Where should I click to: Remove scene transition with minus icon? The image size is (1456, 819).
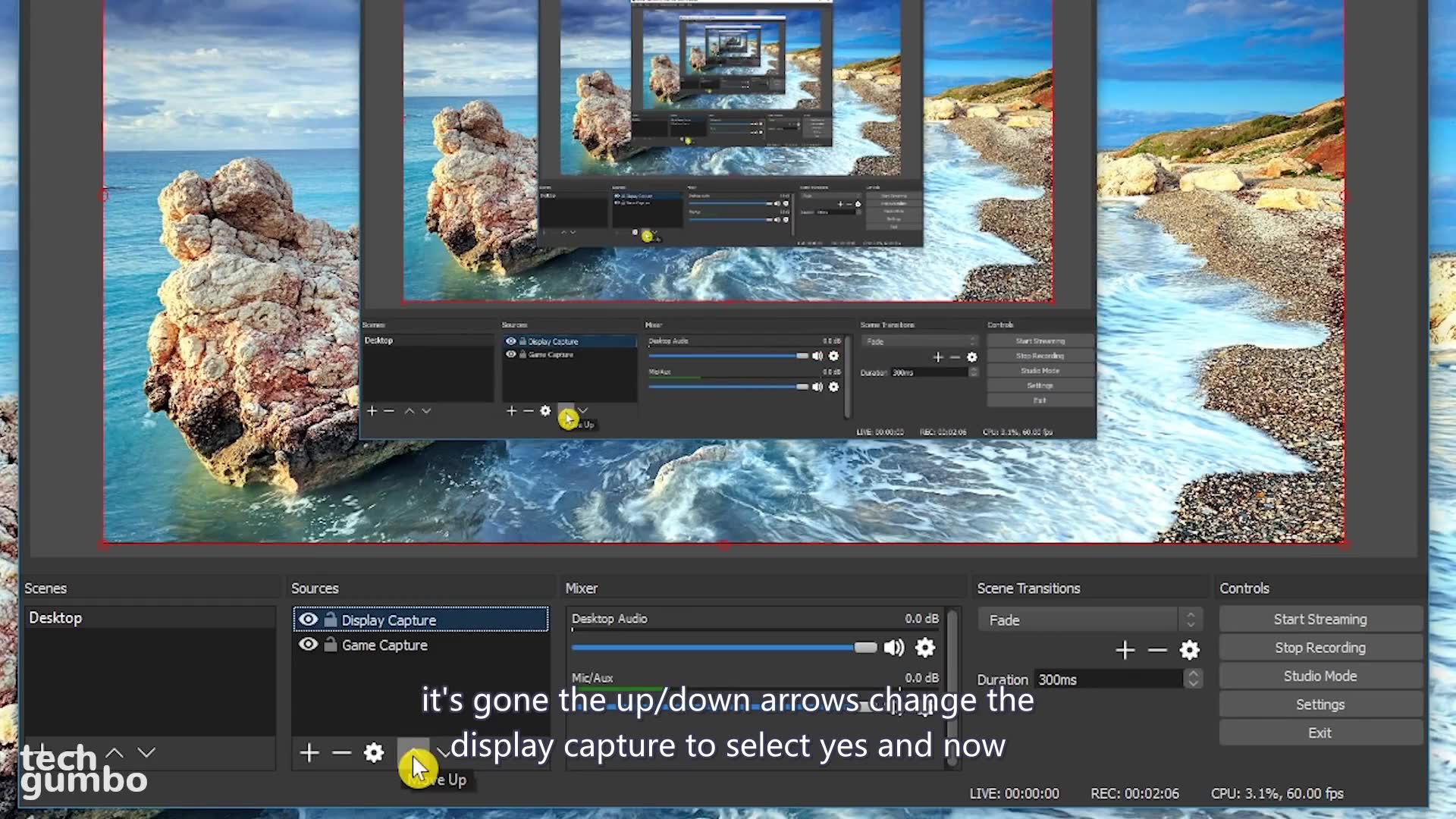(1157, 650)
